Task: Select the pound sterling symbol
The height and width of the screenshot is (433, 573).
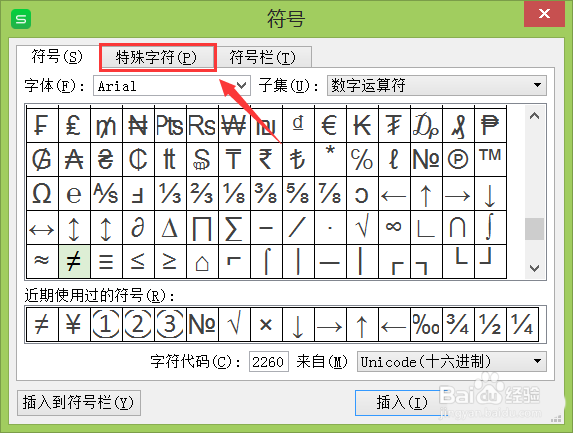Action: tap(74, 125)
